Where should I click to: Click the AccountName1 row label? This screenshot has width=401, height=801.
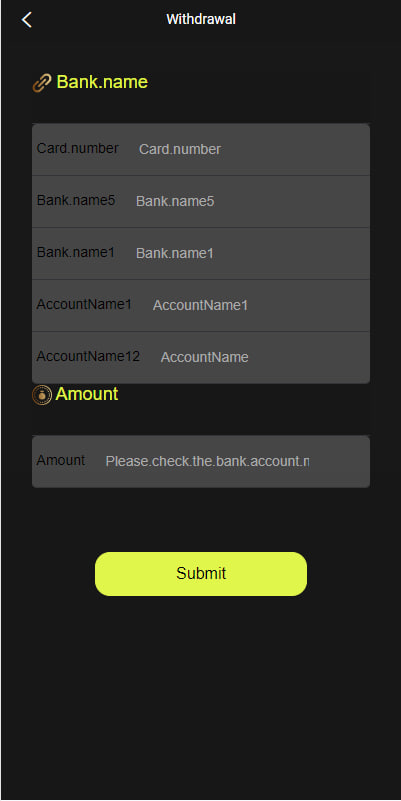(x=84, y=304)
